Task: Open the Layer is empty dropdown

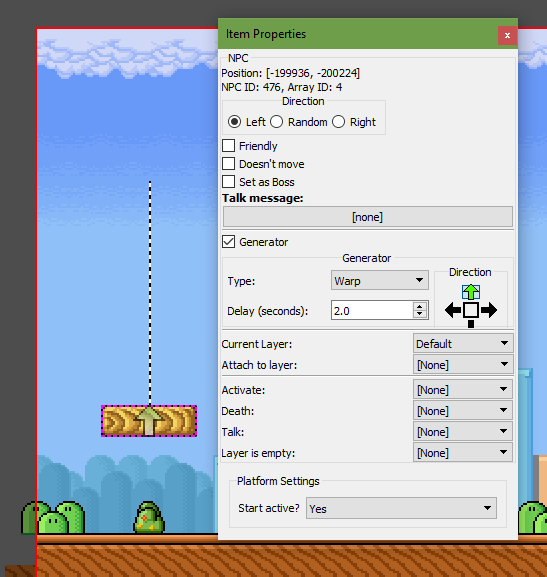Action: (x=463, y=453)
